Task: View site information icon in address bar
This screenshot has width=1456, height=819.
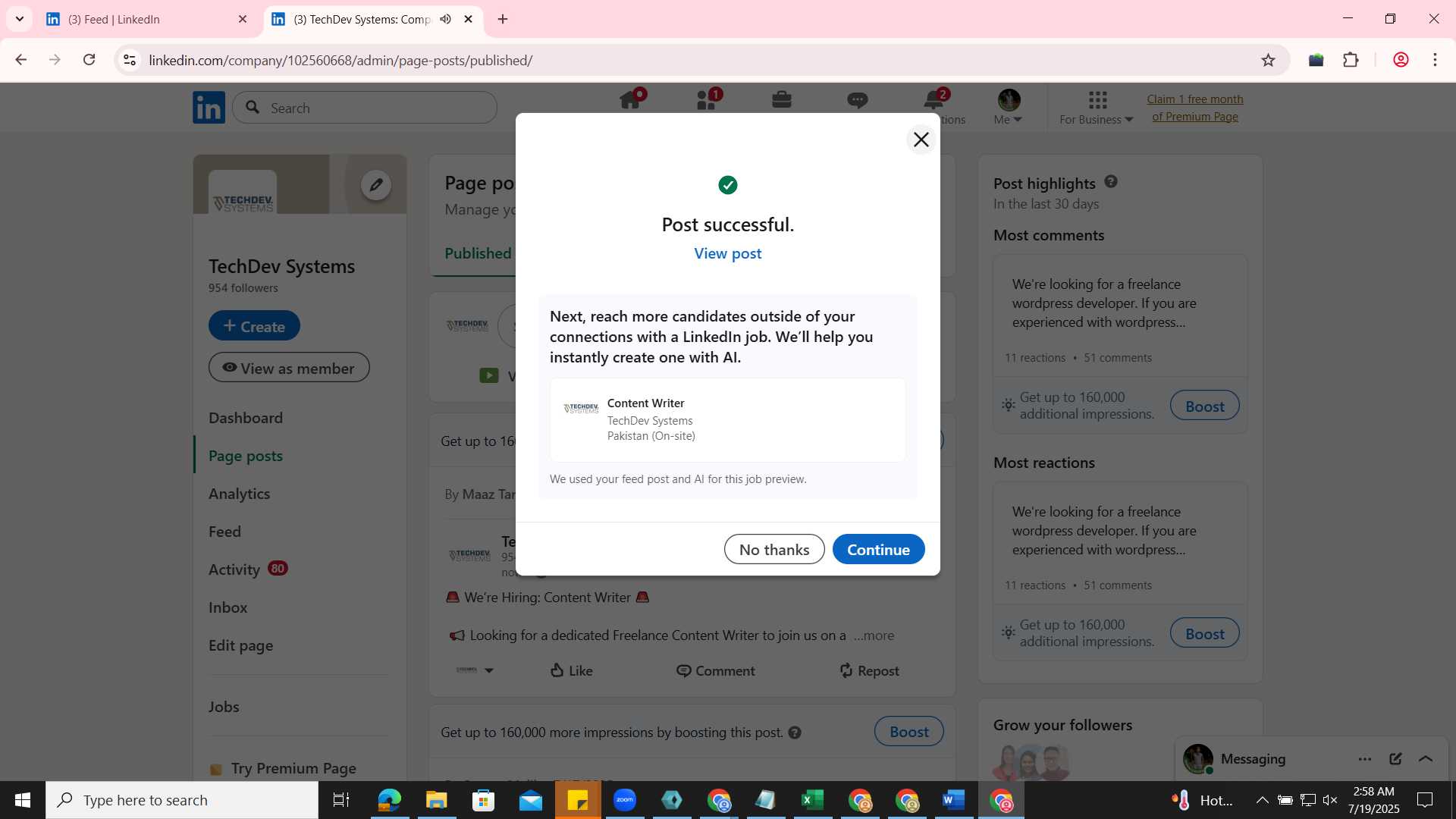Action: click(130, 60)
